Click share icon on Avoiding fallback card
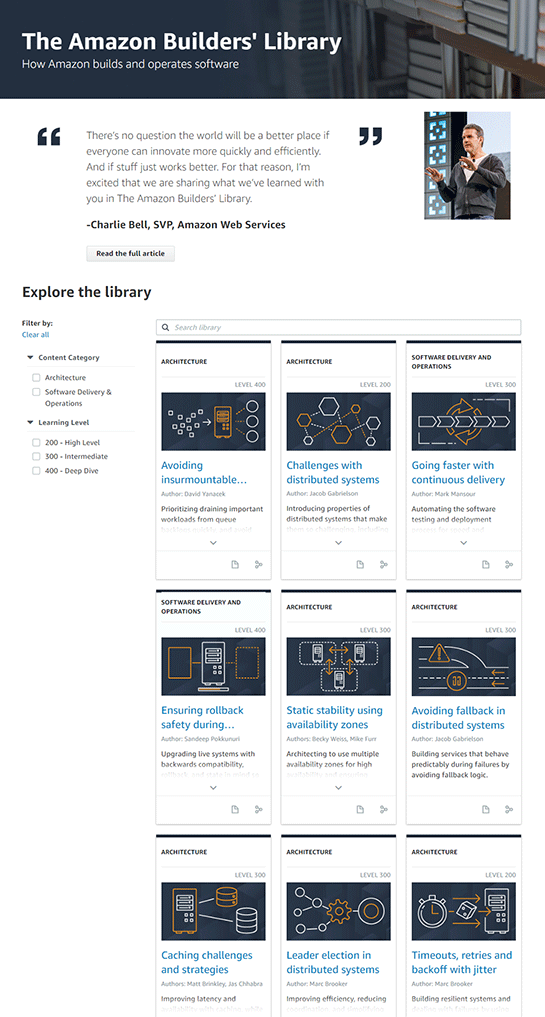This screenshot has width=545, height=1017. click(509, 809)
